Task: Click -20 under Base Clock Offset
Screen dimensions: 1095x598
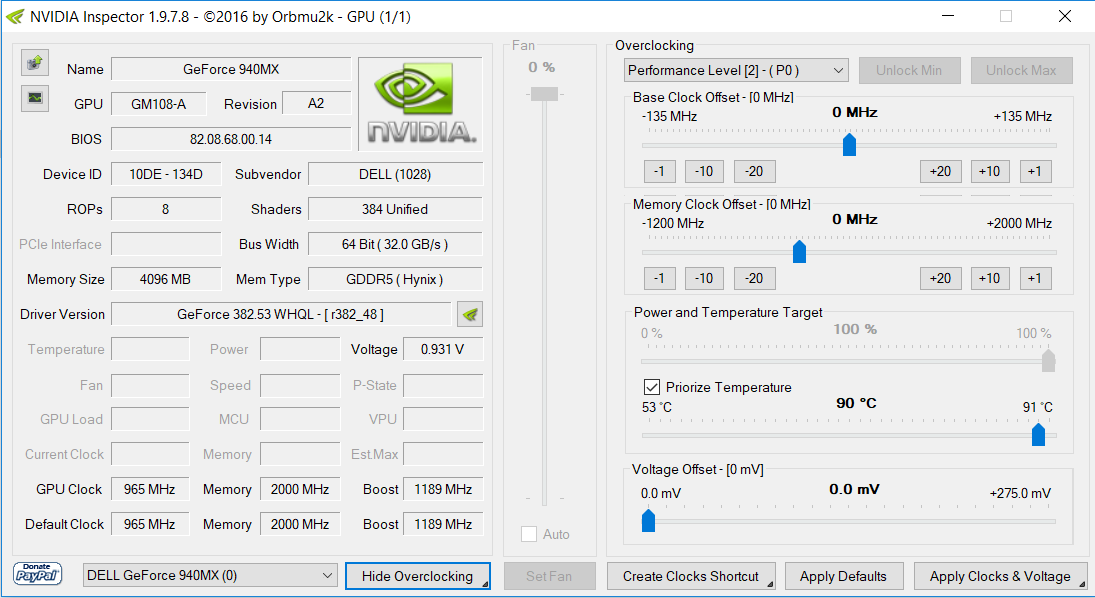Action: (x=754, y=171)
